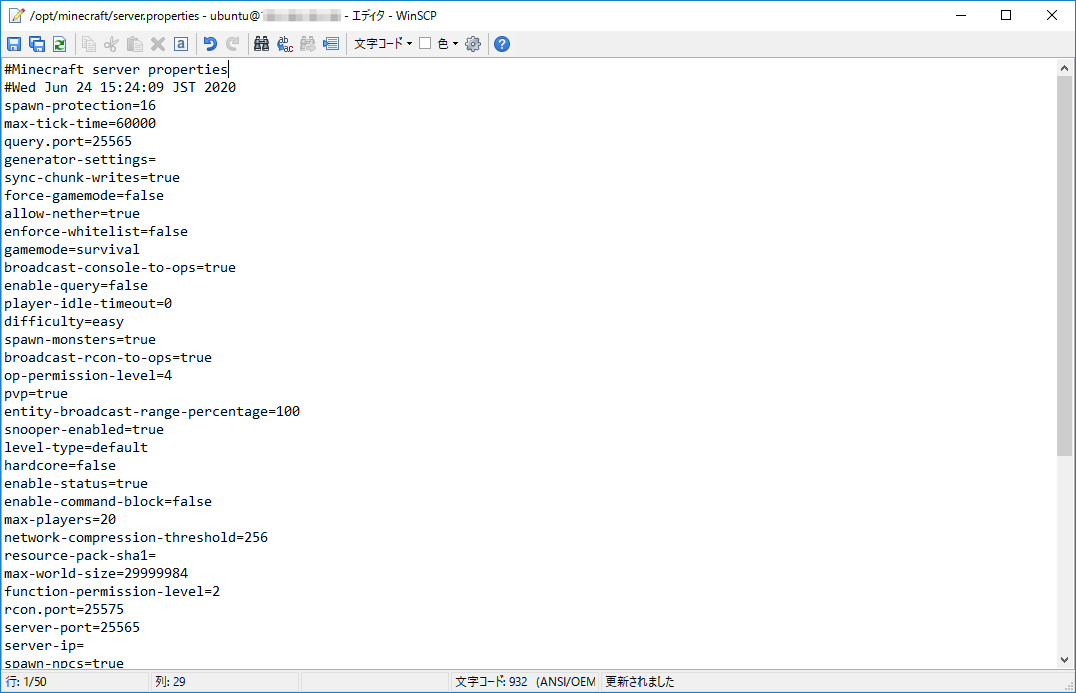This screenshot has width=1076, height=693.
Task: Open Help with the question mark icon
Action: pos(502,44)
